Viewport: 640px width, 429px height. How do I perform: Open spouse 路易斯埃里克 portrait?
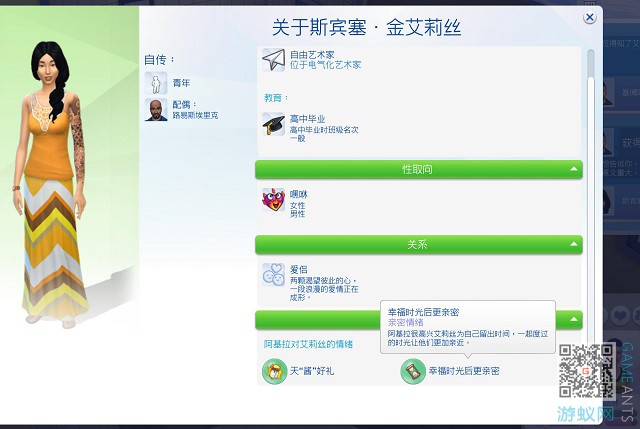coord(156,110)
